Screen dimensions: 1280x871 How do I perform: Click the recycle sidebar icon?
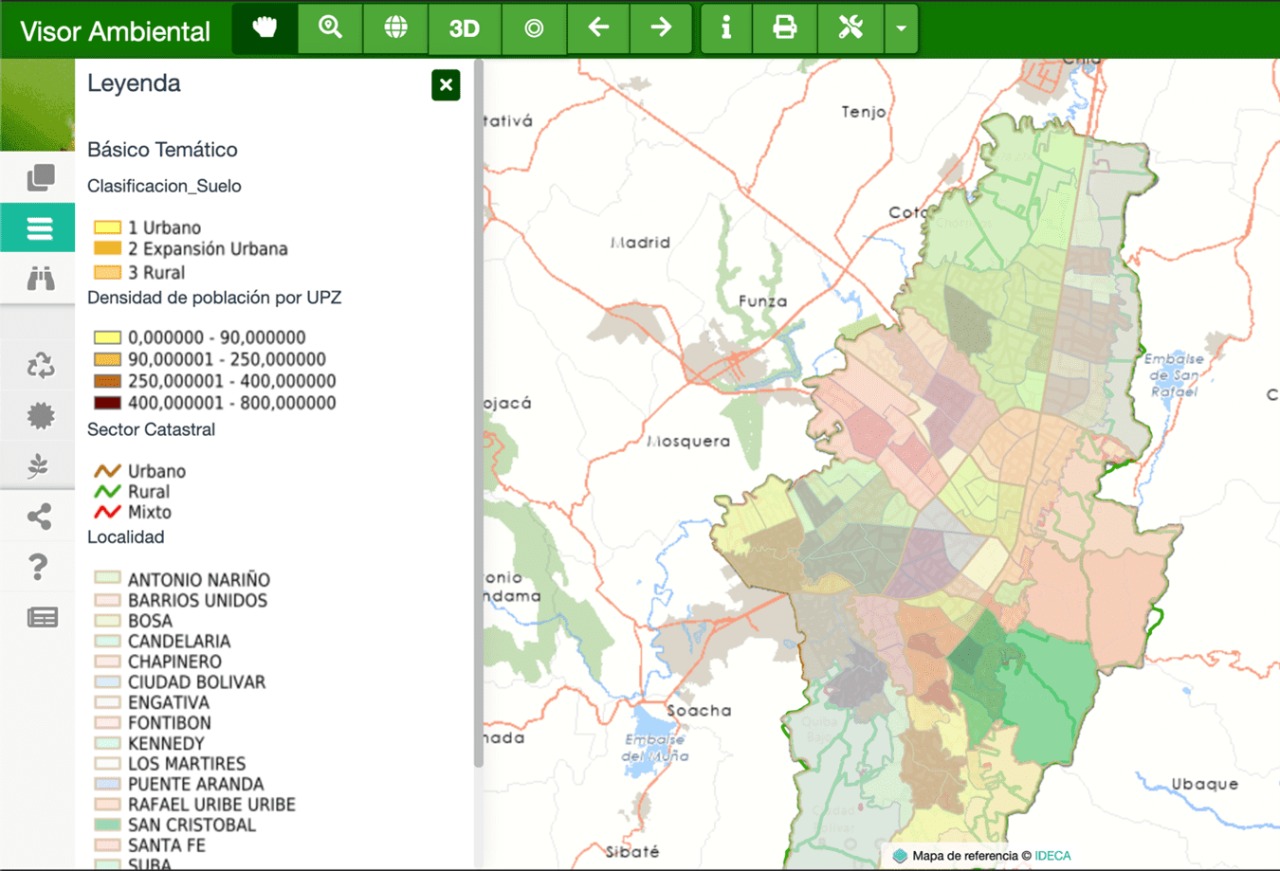pos(40,366)
